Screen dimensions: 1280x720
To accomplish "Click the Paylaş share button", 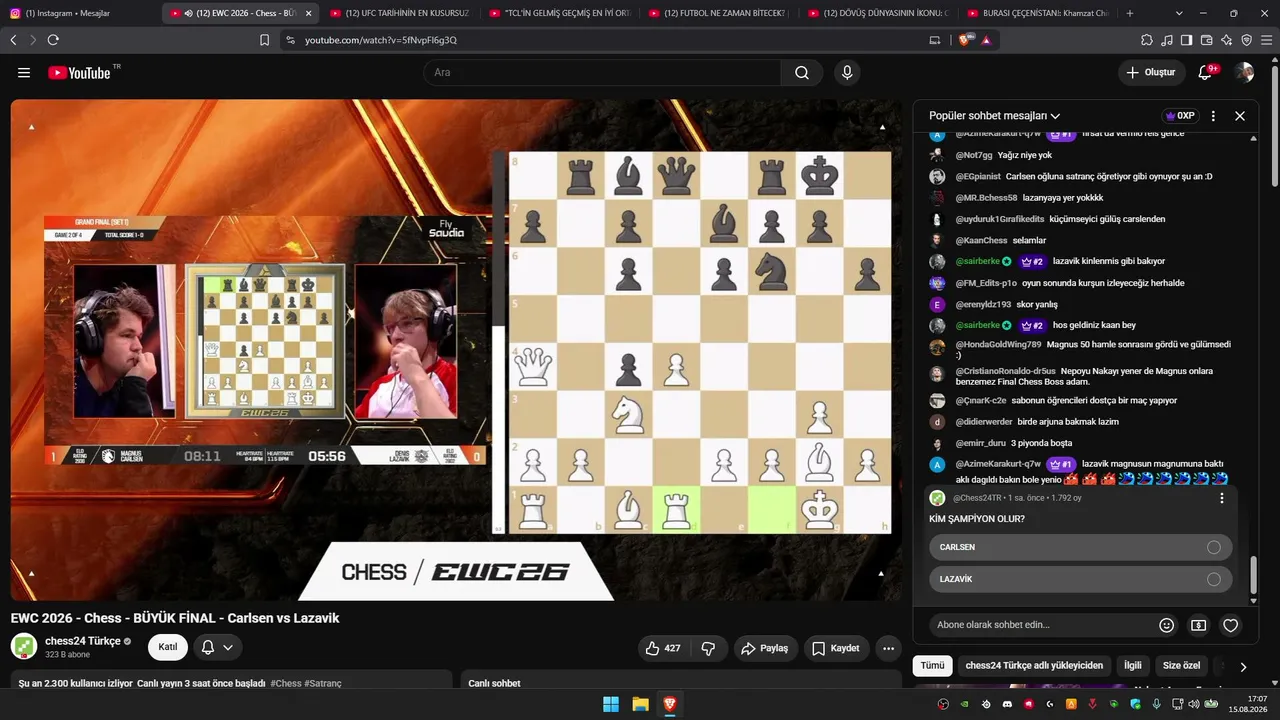I will tap(766, 648).
